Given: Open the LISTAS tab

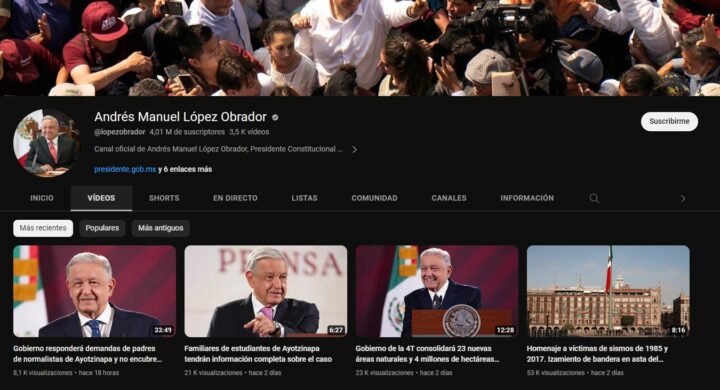Looking at the screenshot, I should [304, 198].
